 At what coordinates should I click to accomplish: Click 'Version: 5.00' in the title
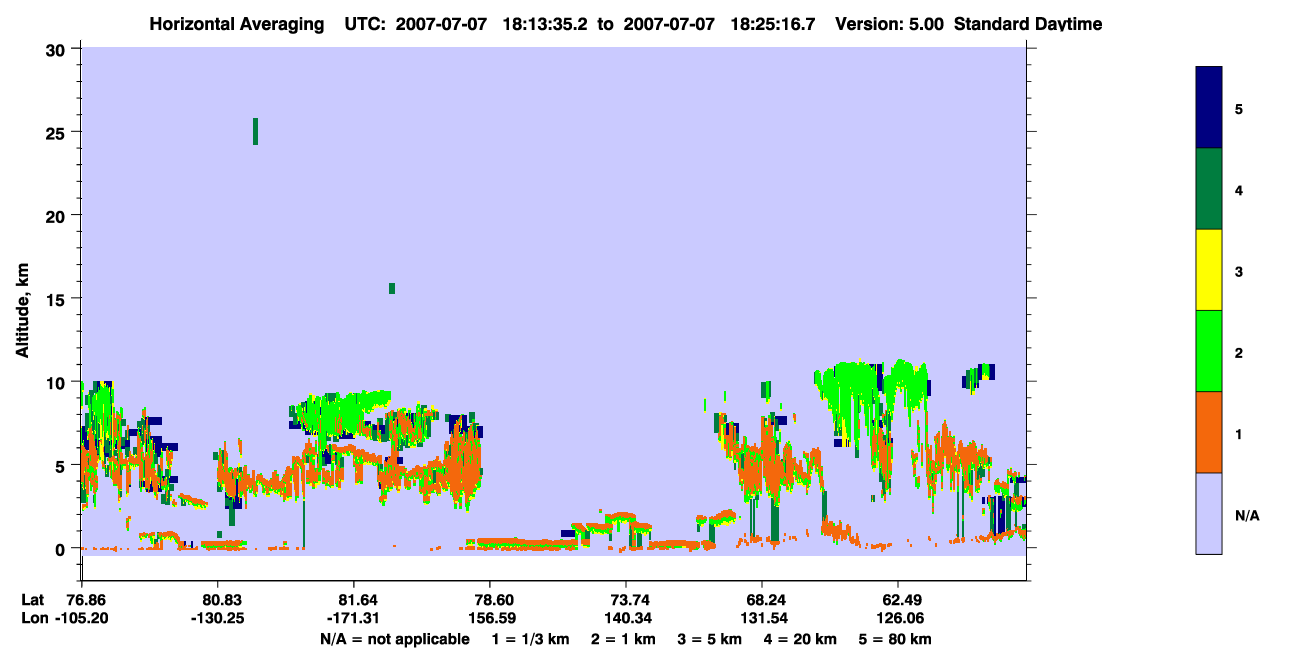tap(890, 24)
